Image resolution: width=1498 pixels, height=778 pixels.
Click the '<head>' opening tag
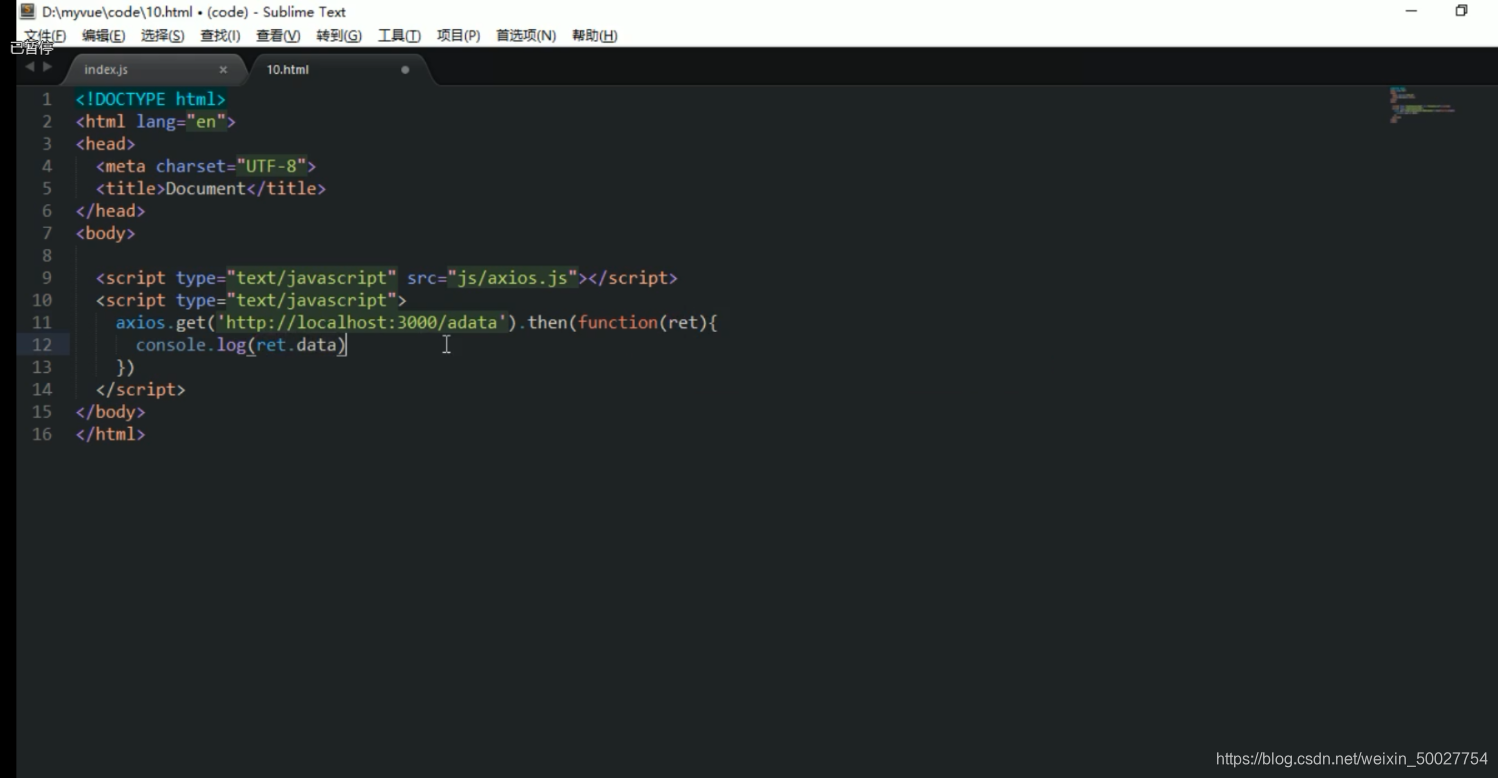click(105, 144)
